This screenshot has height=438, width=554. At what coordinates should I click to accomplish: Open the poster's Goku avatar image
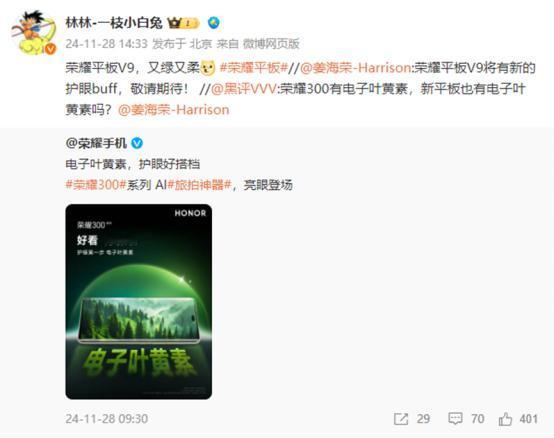[34, 32]
